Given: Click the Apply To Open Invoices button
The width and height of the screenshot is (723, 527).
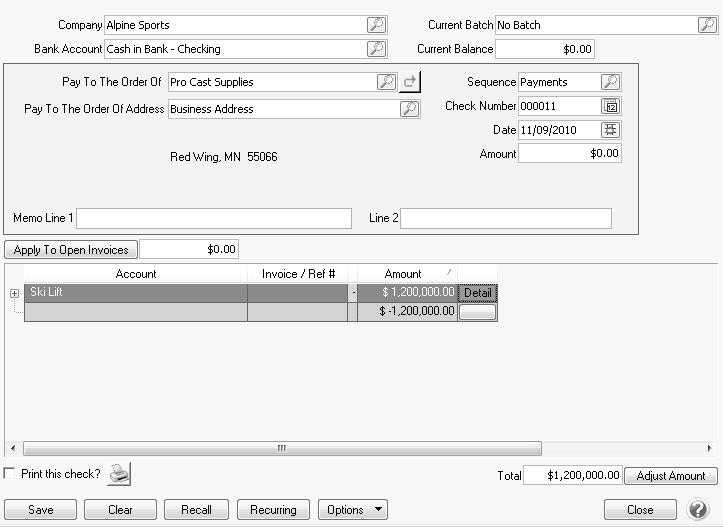Looking at the screenshot, I should click(x=71, y=250).
